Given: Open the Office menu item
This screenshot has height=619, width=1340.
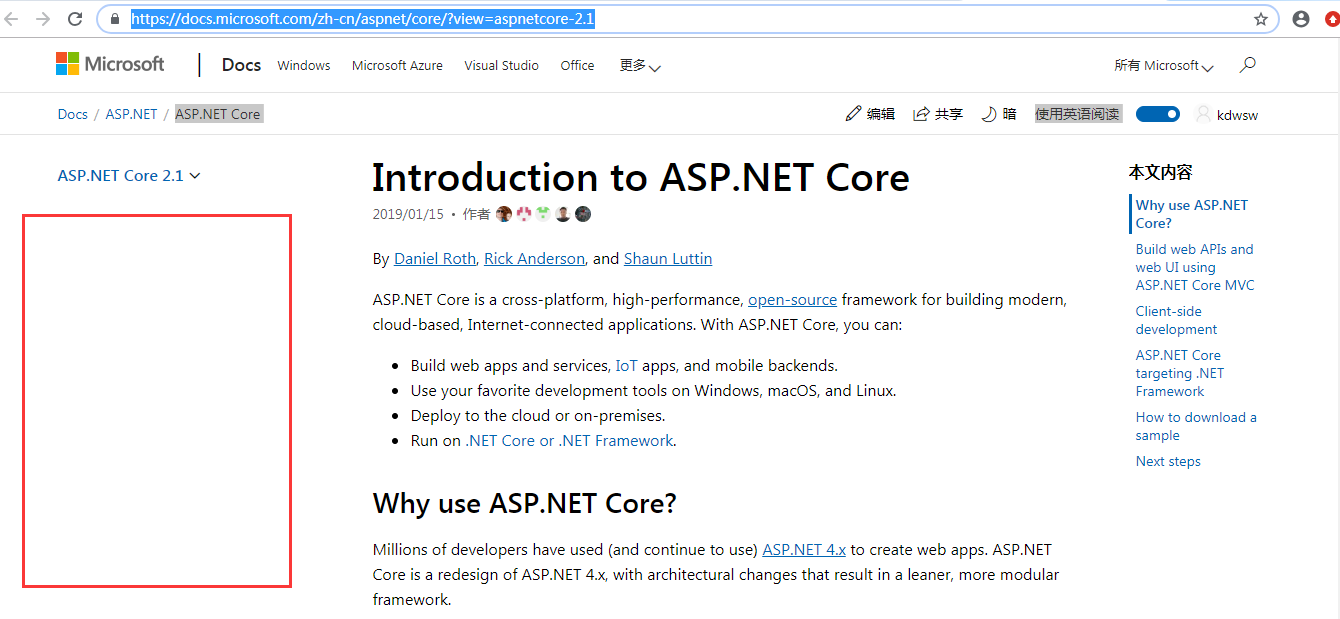Looking at the screenshot, I should (x=577, y=65).
